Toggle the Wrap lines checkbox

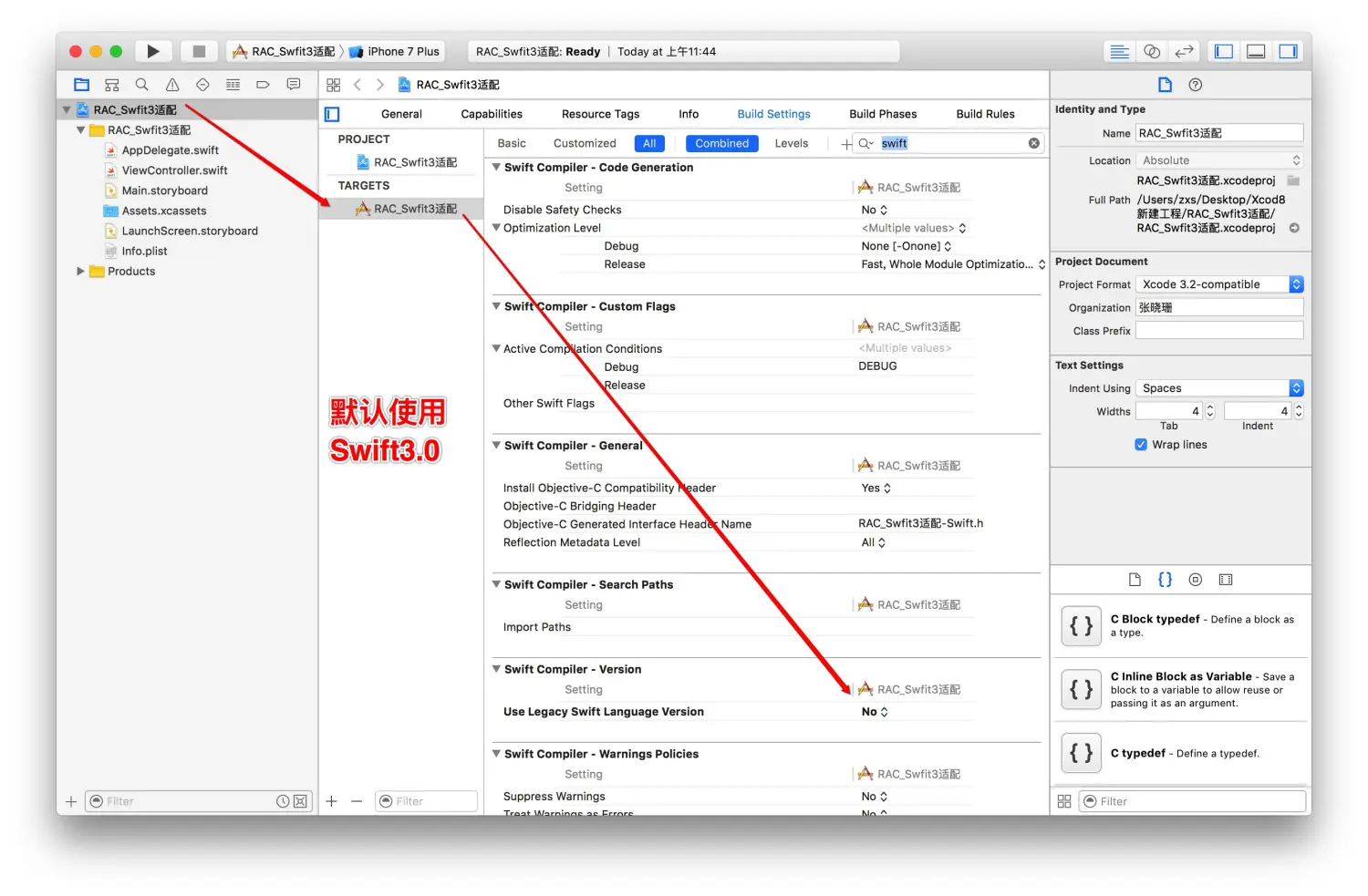click(1141, 445)
